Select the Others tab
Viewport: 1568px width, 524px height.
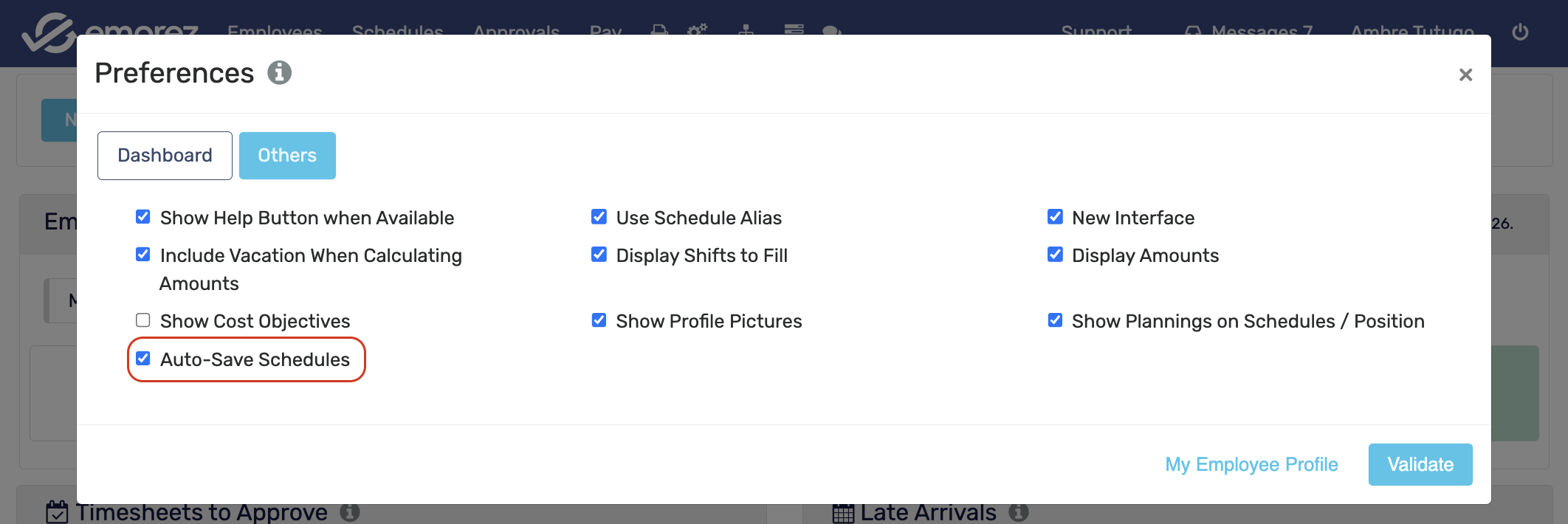click(x=287, y=156)
